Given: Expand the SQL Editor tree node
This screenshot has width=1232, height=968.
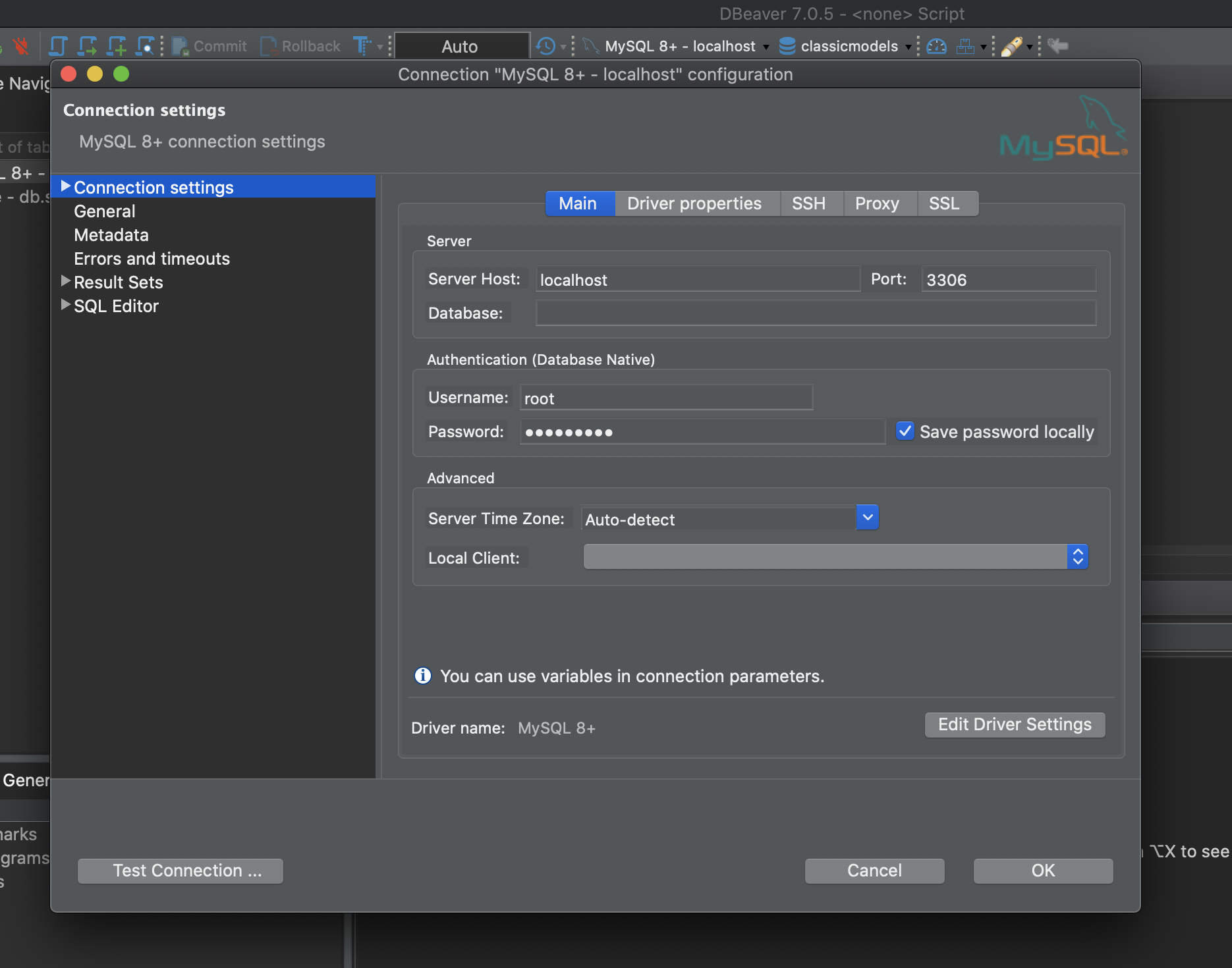Looking at the screenshot, I should click(65, 305).
